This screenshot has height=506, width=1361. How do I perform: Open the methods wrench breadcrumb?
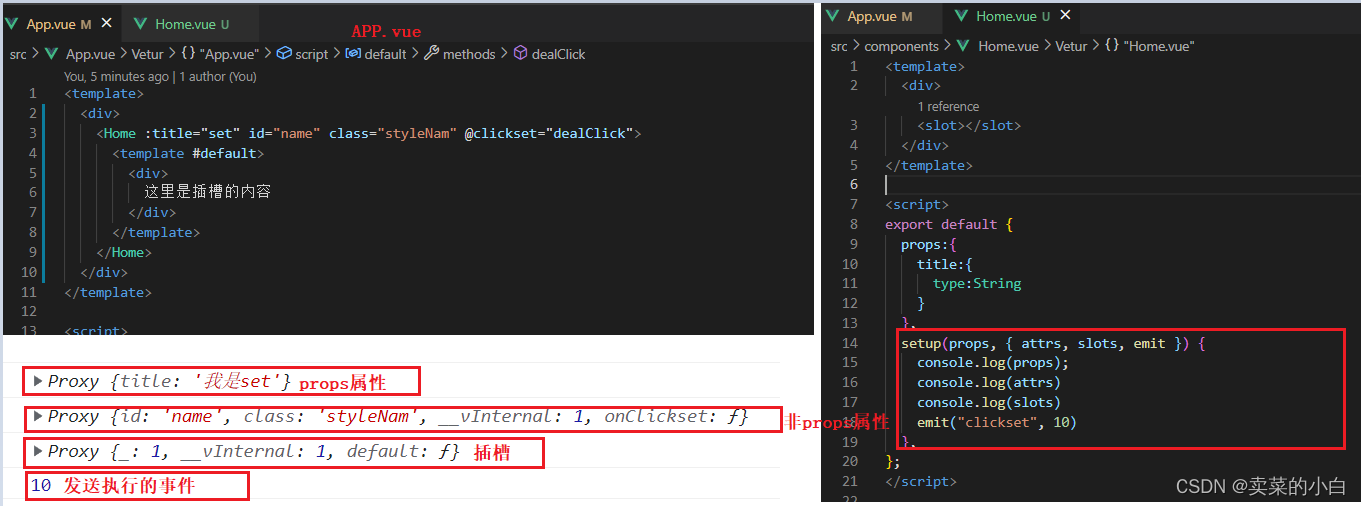tap(460, 54)
